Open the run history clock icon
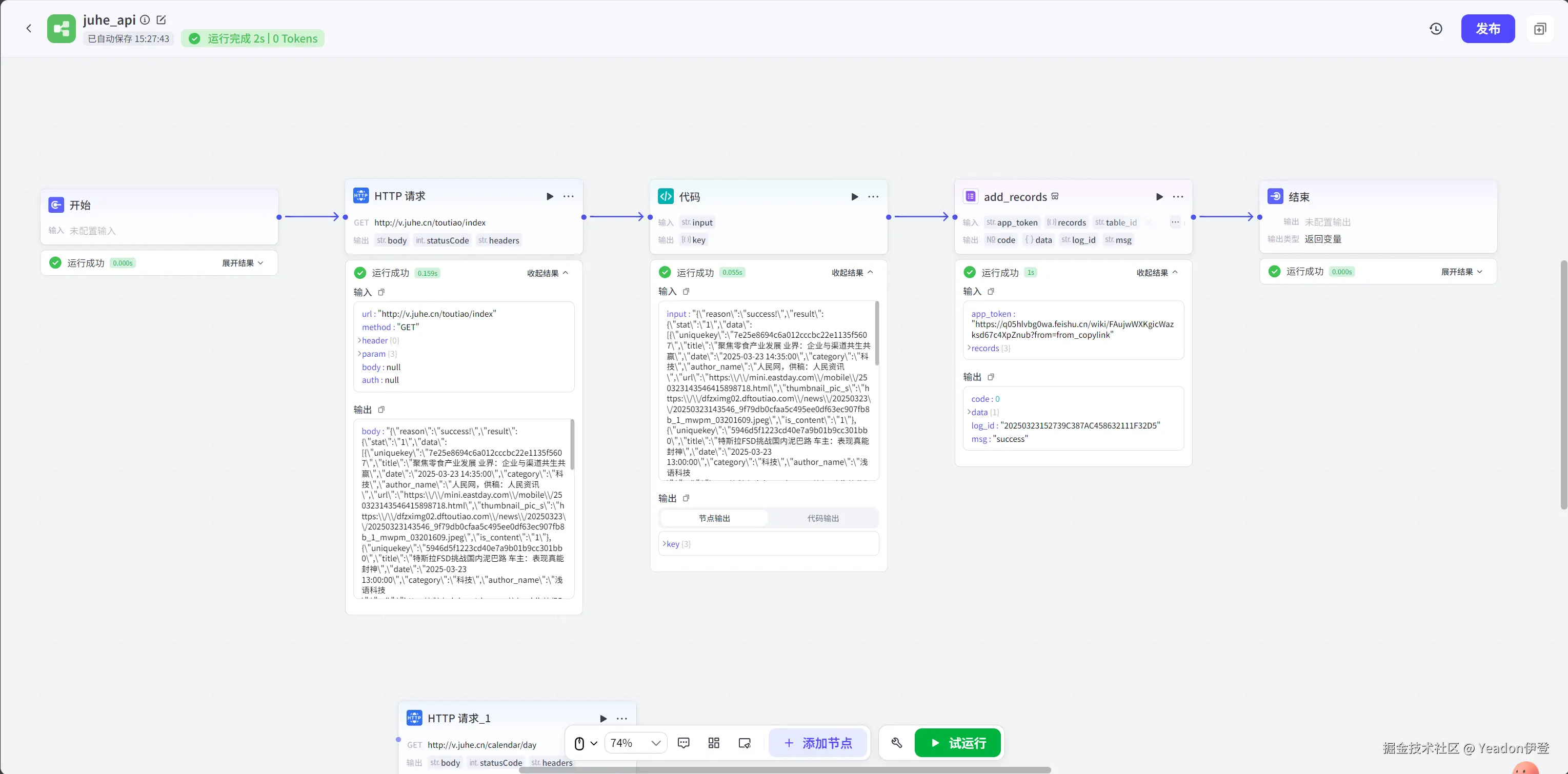This screenshot has width=1568, height=774. click(1436, 29)
